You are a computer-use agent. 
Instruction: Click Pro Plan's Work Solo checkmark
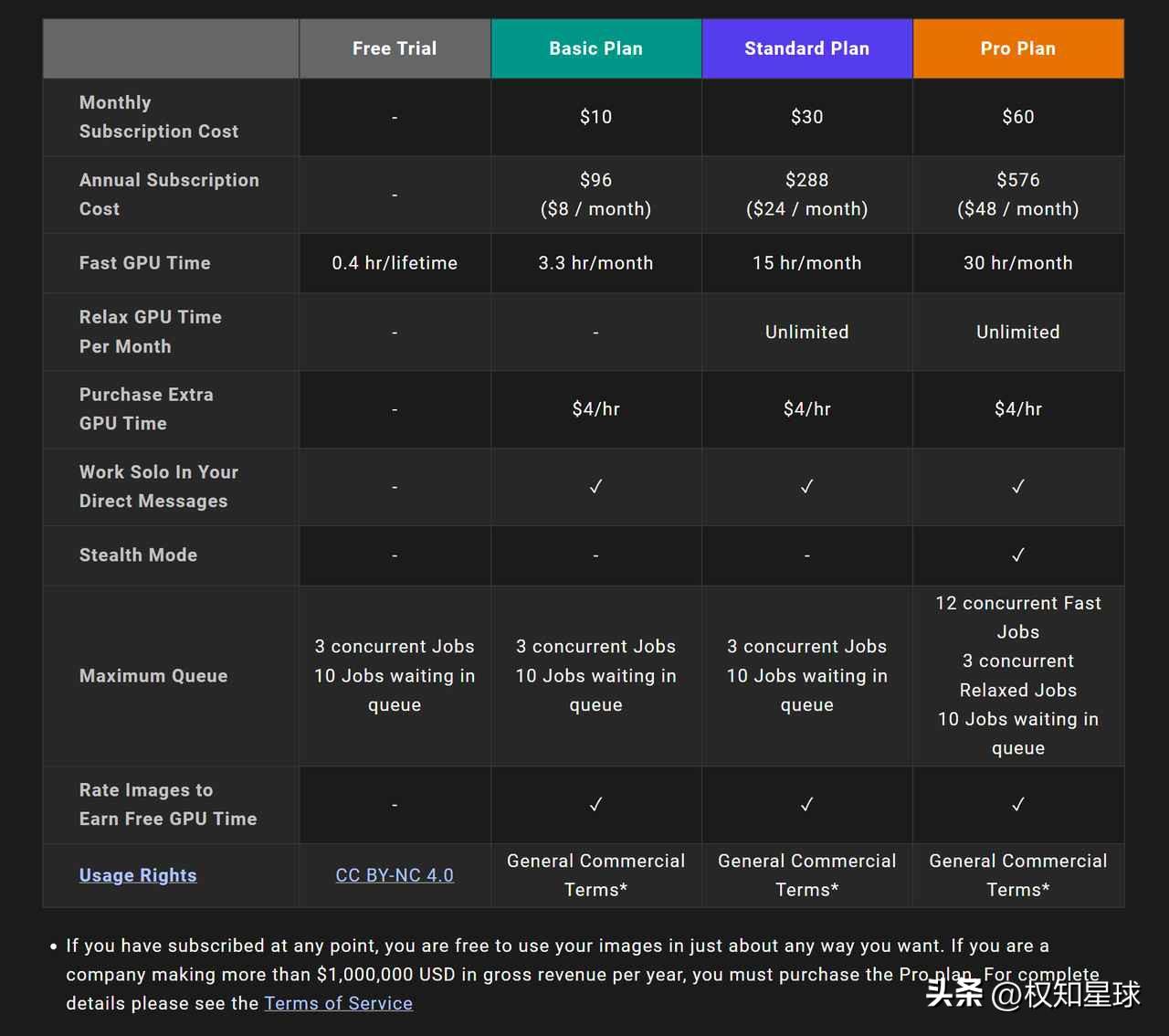[1017, 487]
